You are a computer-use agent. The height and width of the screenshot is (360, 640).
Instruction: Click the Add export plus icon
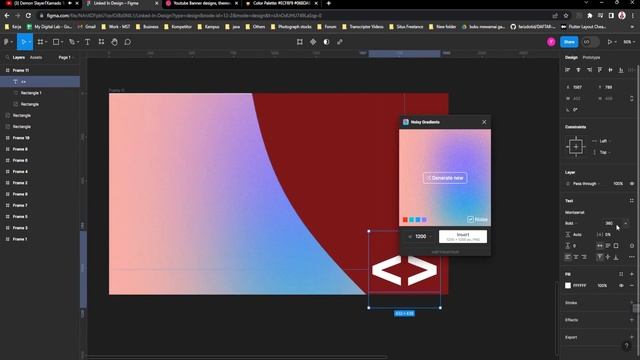point(632,337)
